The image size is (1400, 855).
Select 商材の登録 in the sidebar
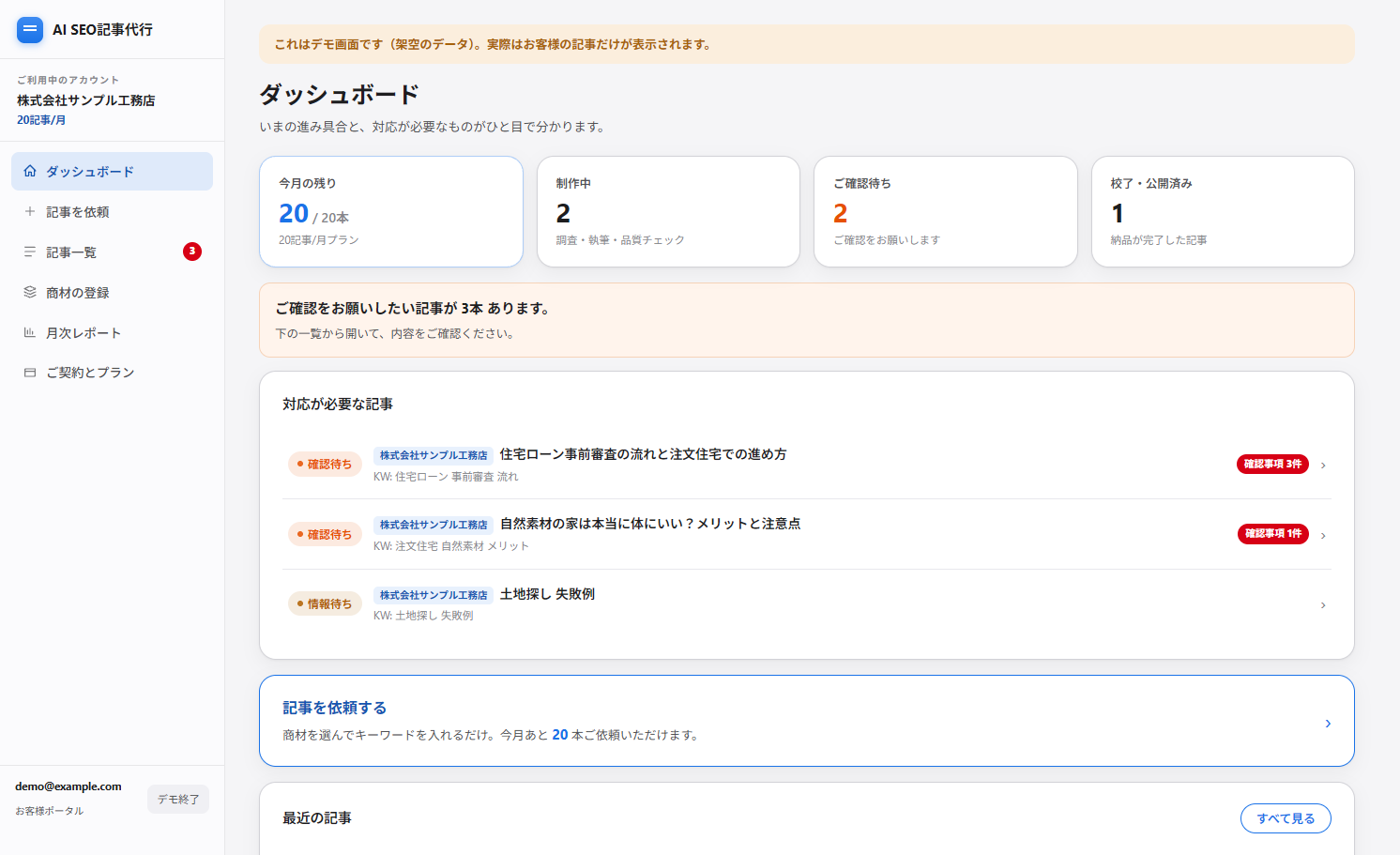(112, 292)
